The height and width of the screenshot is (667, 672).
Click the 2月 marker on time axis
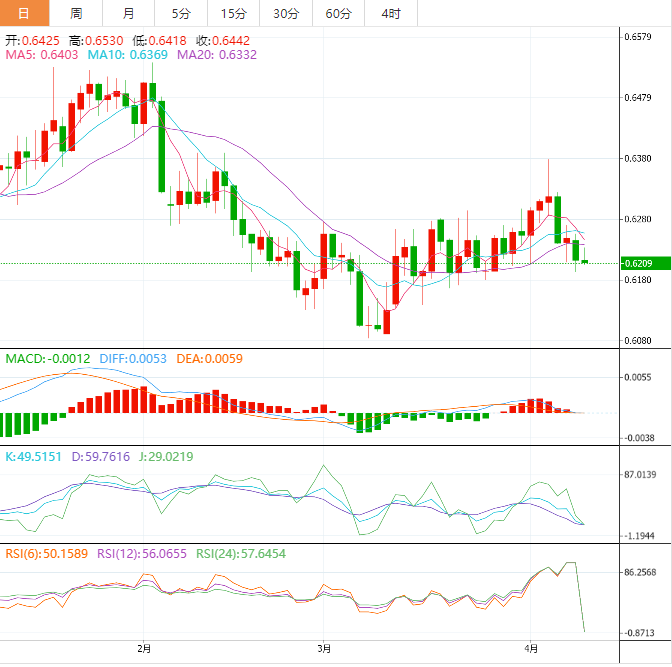[x=143, y=649]
